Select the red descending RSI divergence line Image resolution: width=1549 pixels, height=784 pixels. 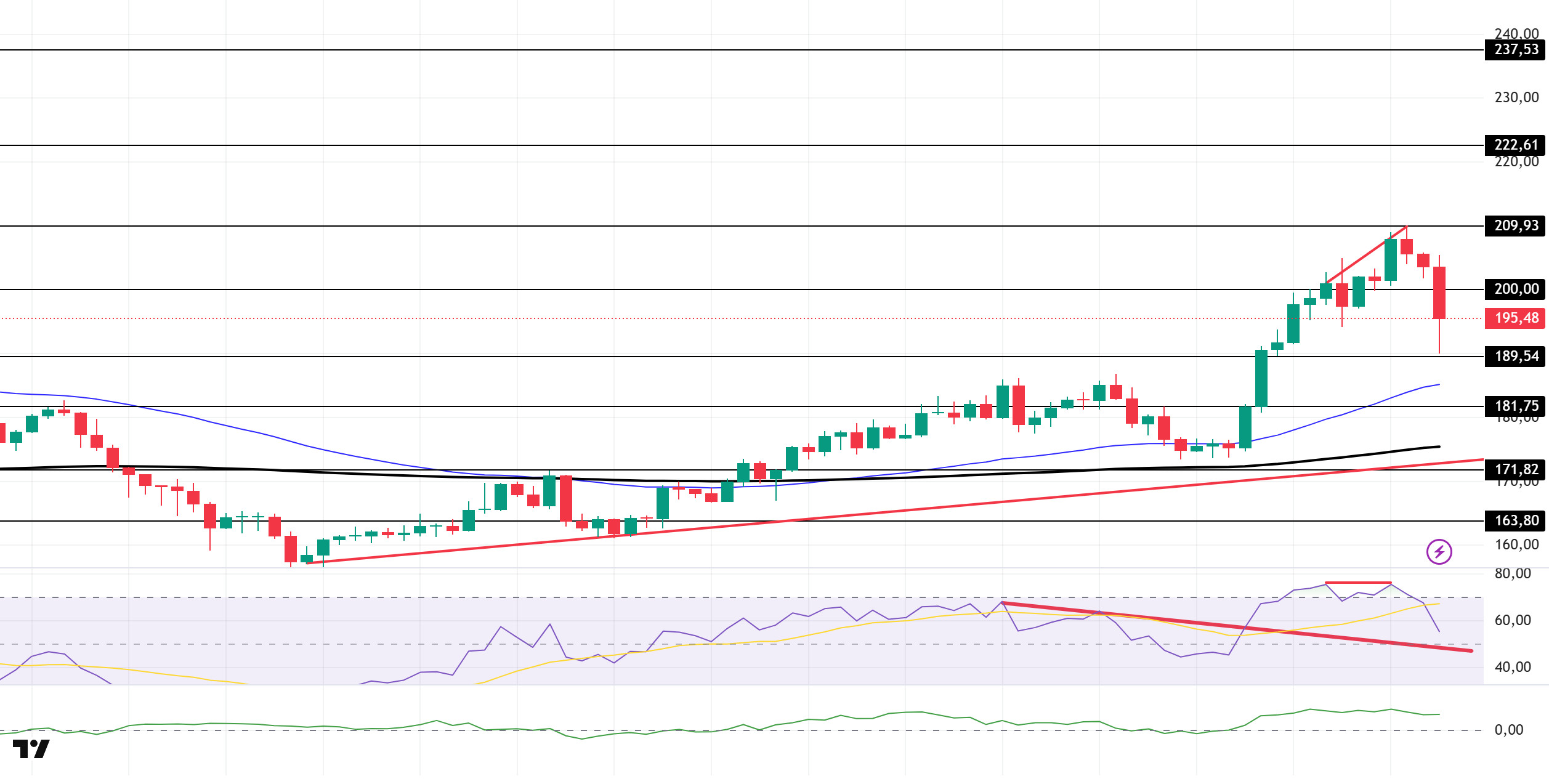tap(1237, 626)
